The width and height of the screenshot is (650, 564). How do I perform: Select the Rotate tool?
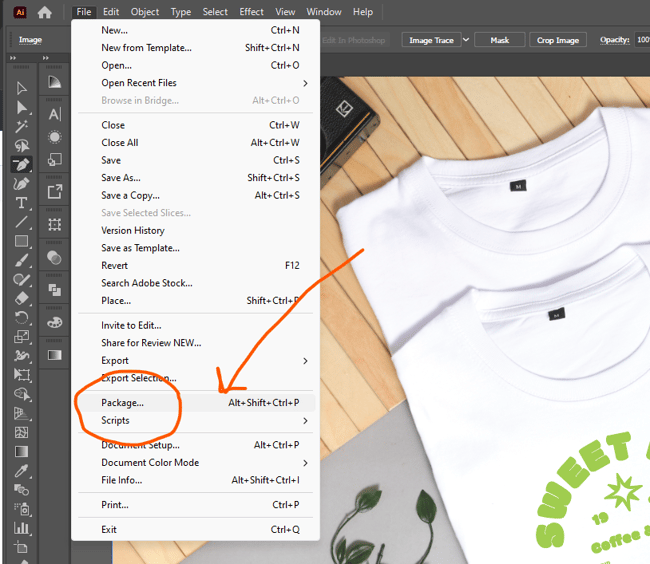22,318
